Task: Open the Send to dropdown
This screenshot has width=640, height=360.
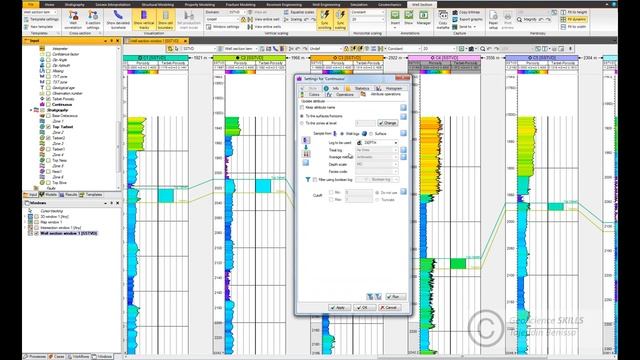Action: [x=464, y=27]
